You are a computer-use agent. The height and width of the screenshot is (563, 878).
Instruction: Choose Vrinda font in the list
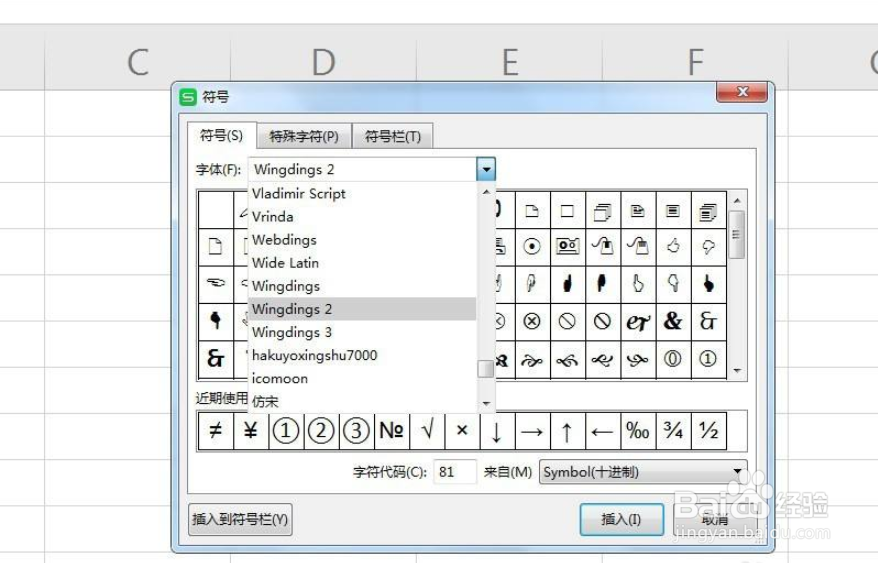point(362,216)
